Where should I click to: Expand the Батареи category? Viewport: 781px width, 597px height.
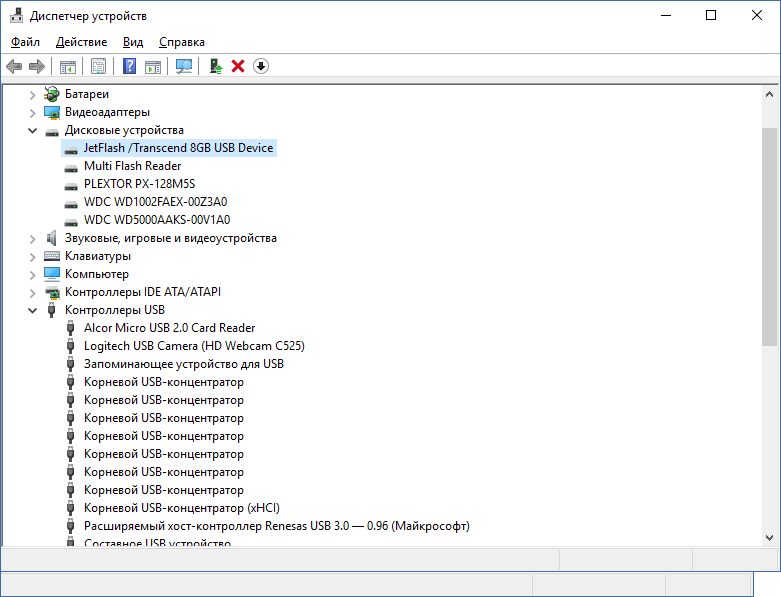[32, 95]
